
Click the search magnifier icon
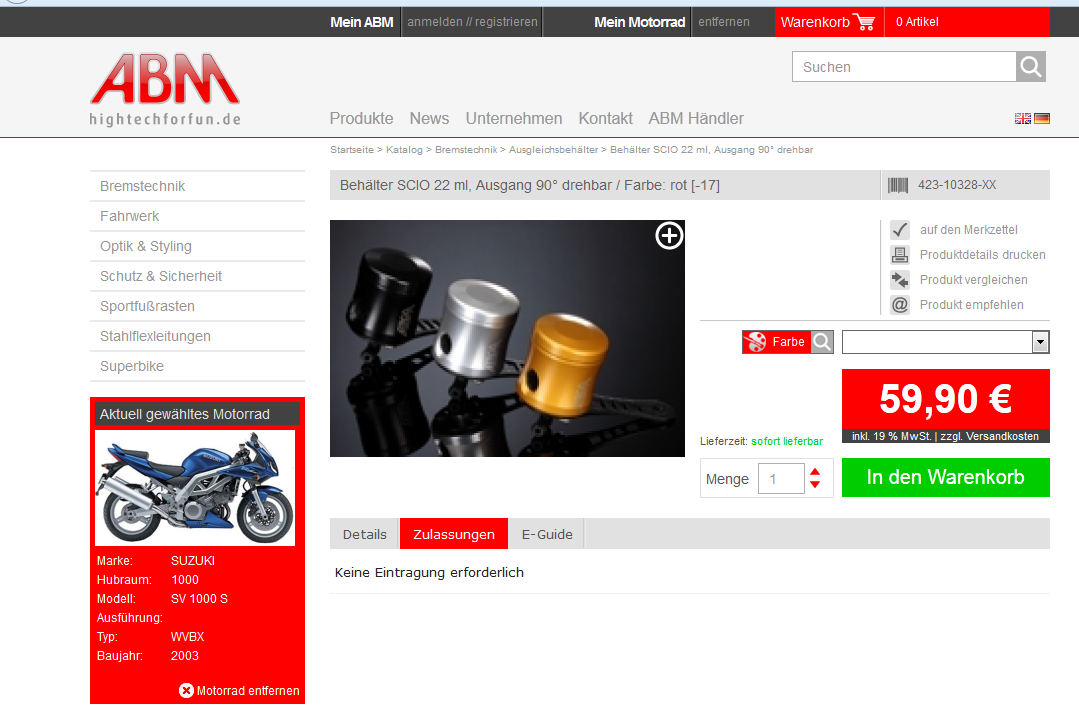point(1031,67)
